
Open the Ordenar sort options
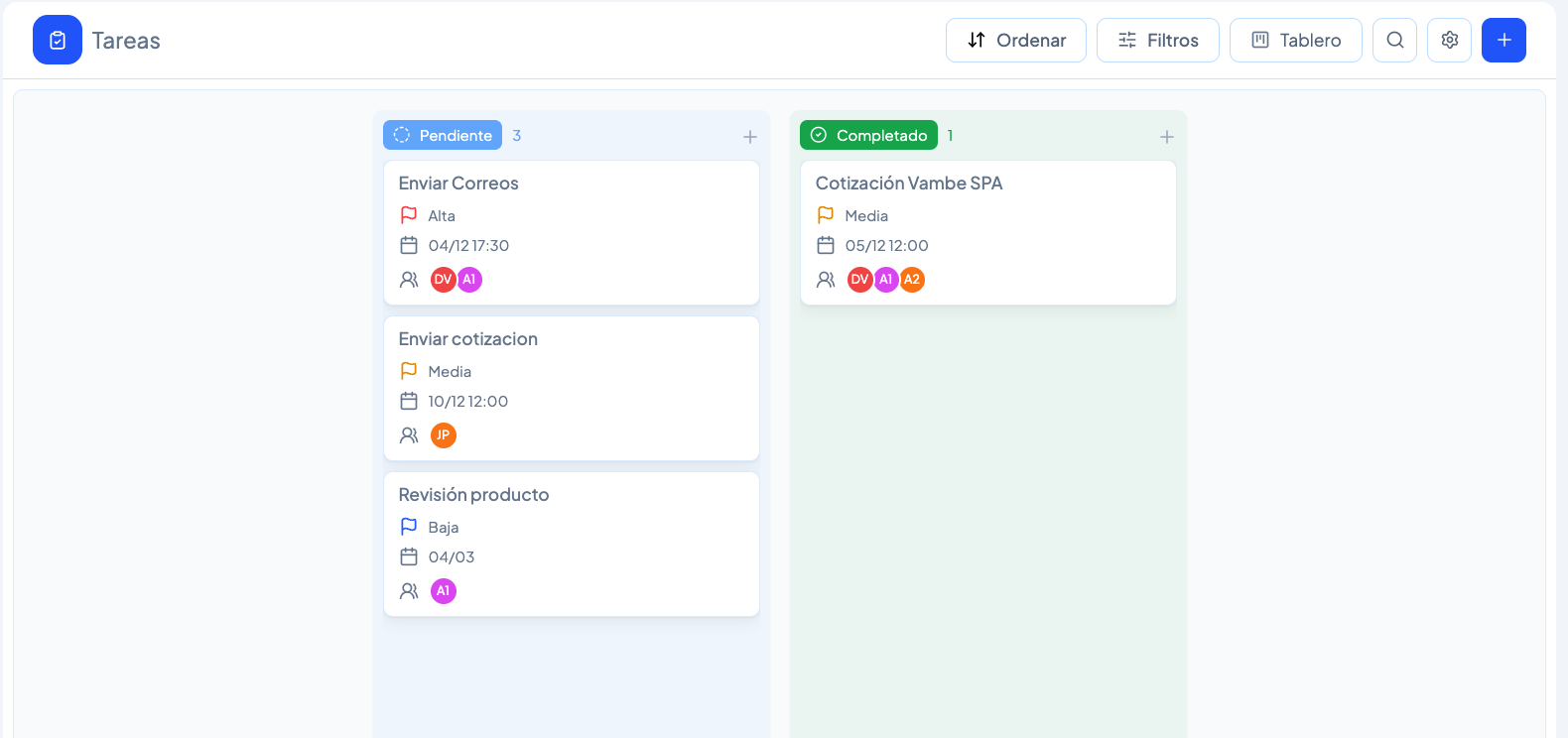[x=1015, y=41]
